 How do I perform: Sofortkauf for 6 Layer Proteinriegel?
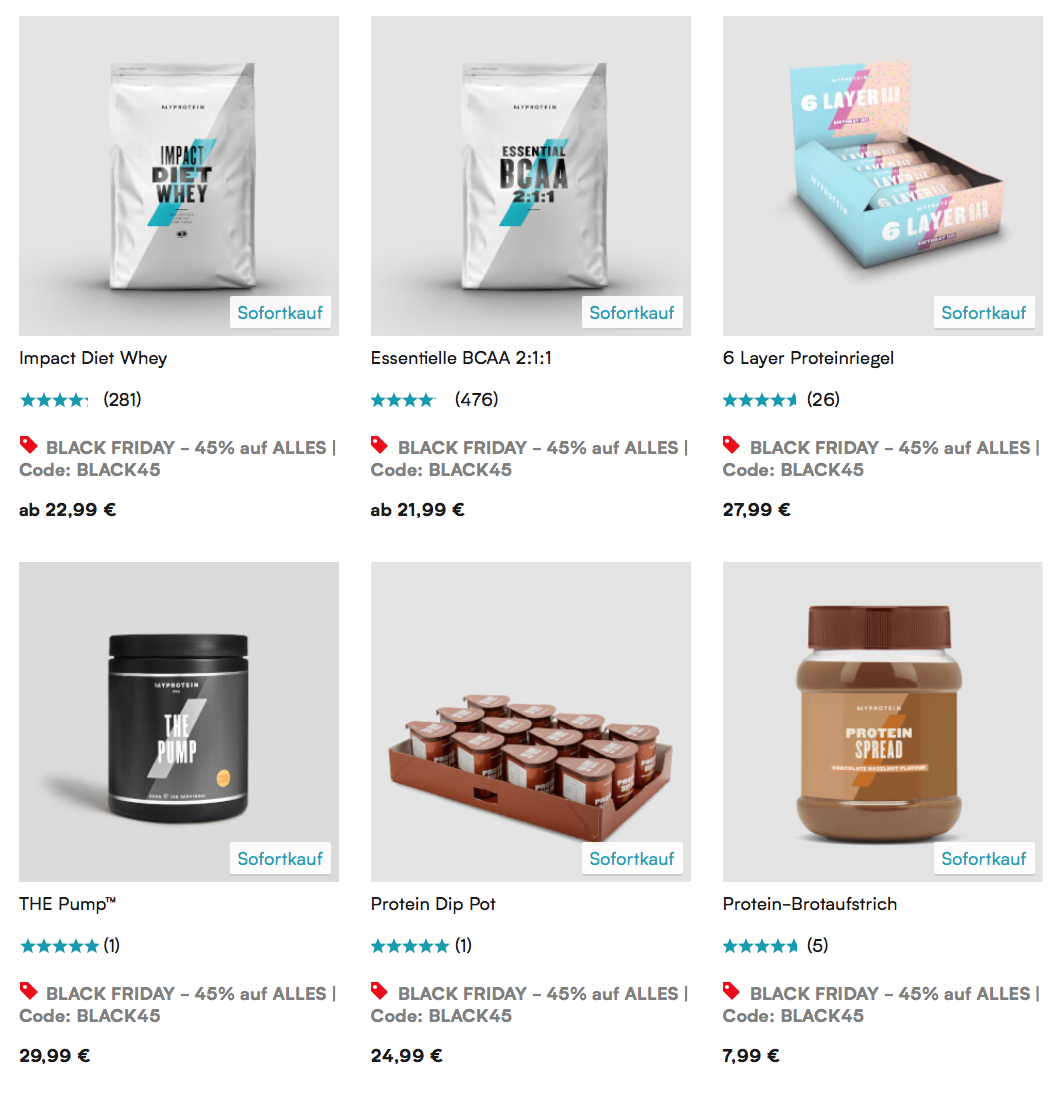984,312
